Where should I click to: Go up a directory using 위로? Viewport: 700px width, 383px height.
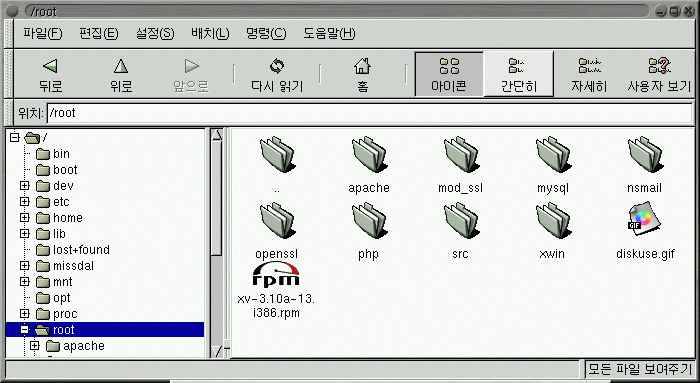tap(121, 75)
